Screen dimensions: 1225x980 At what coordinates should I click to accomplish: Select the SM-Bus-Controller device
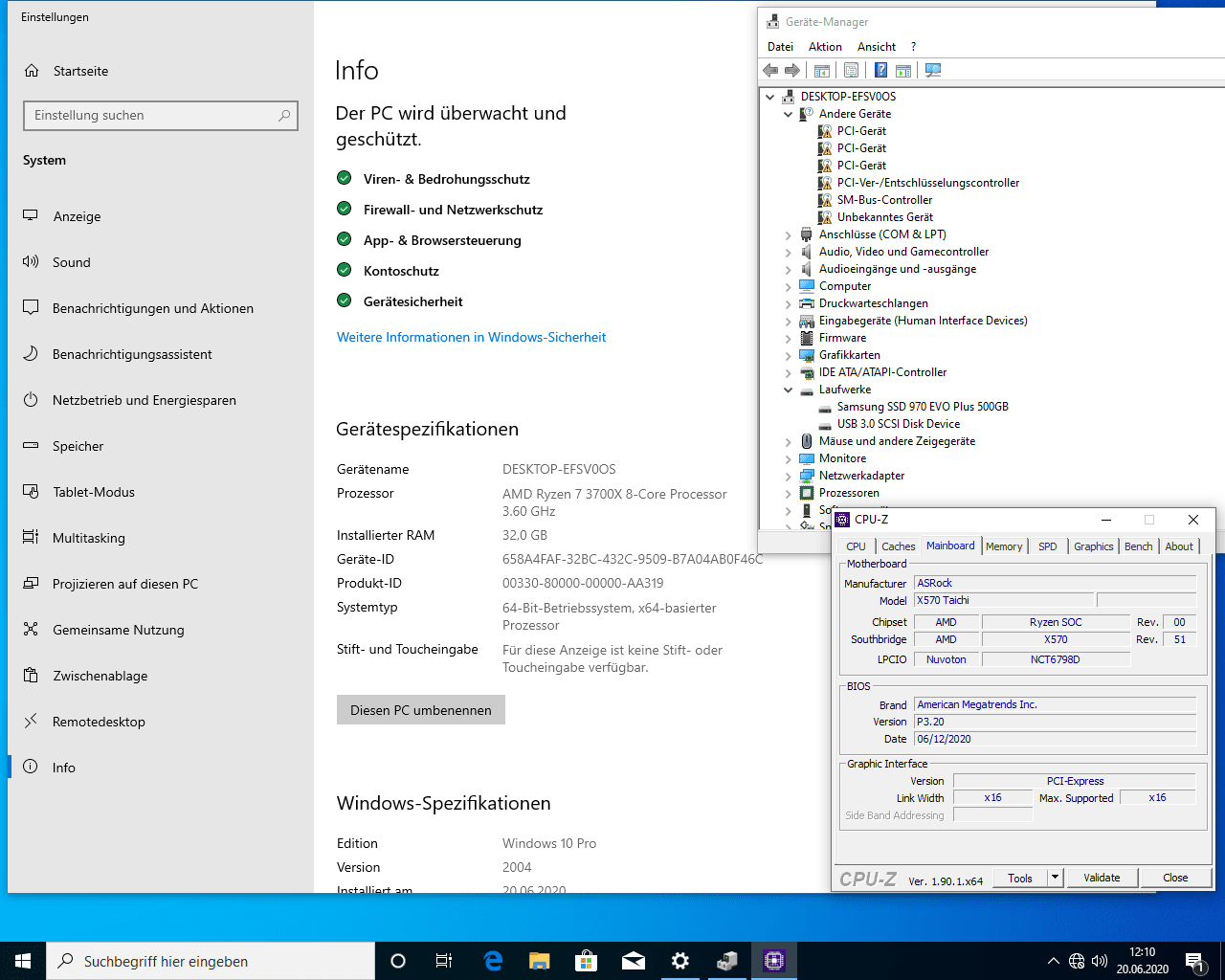(884, 200)
